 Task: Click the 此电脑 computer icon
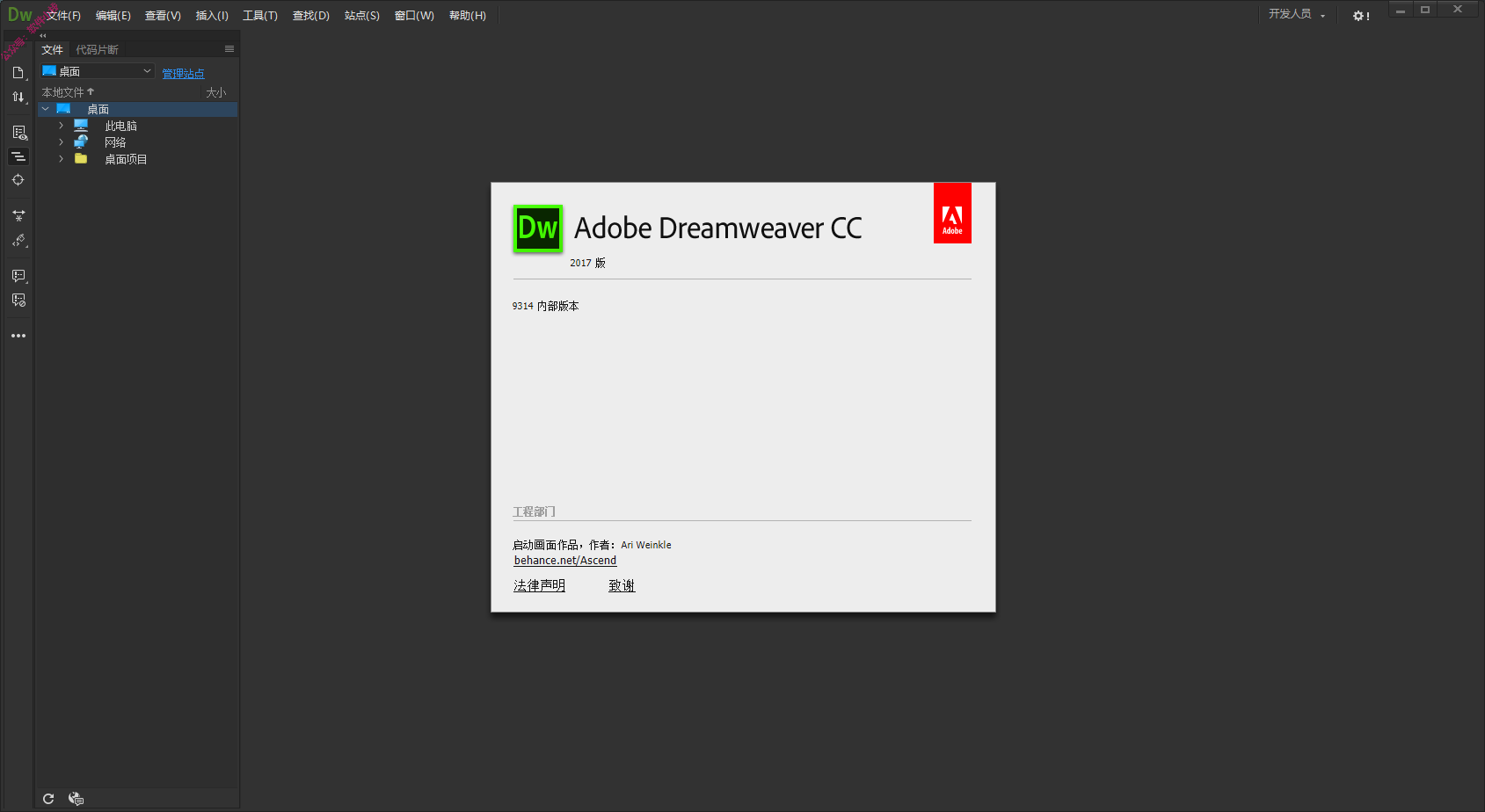pos(81,126)
